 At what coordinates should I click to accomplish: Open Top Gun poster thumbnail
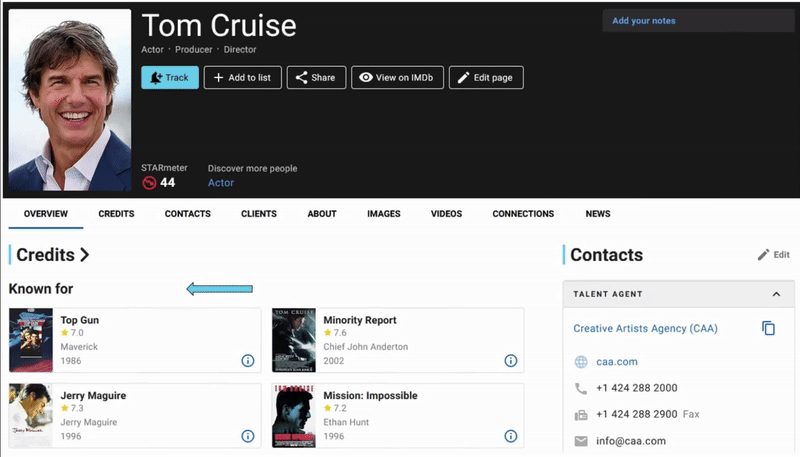point(31,340)
